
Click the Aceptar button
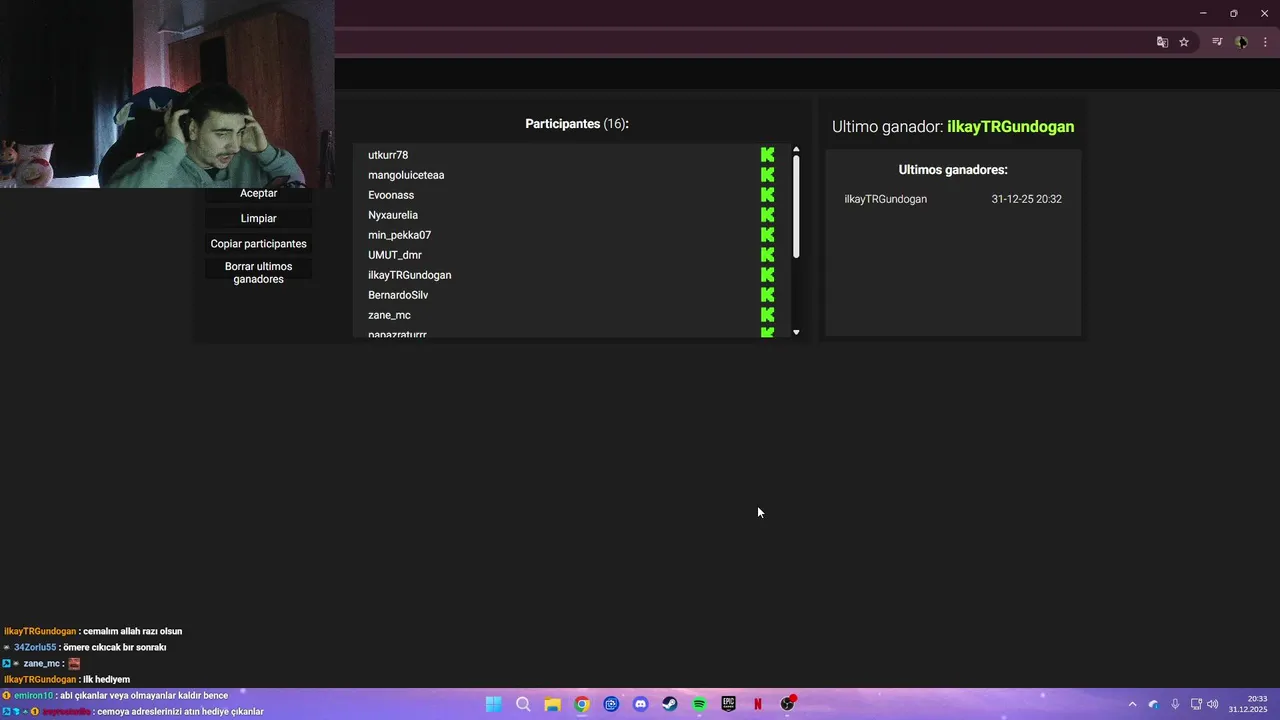pyautogui.click(x=258, y=193)
